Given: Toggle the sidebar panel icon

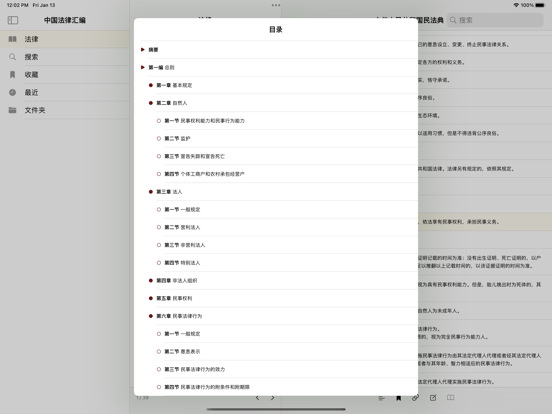Looking at the screenshot, I should coord(13,20).
